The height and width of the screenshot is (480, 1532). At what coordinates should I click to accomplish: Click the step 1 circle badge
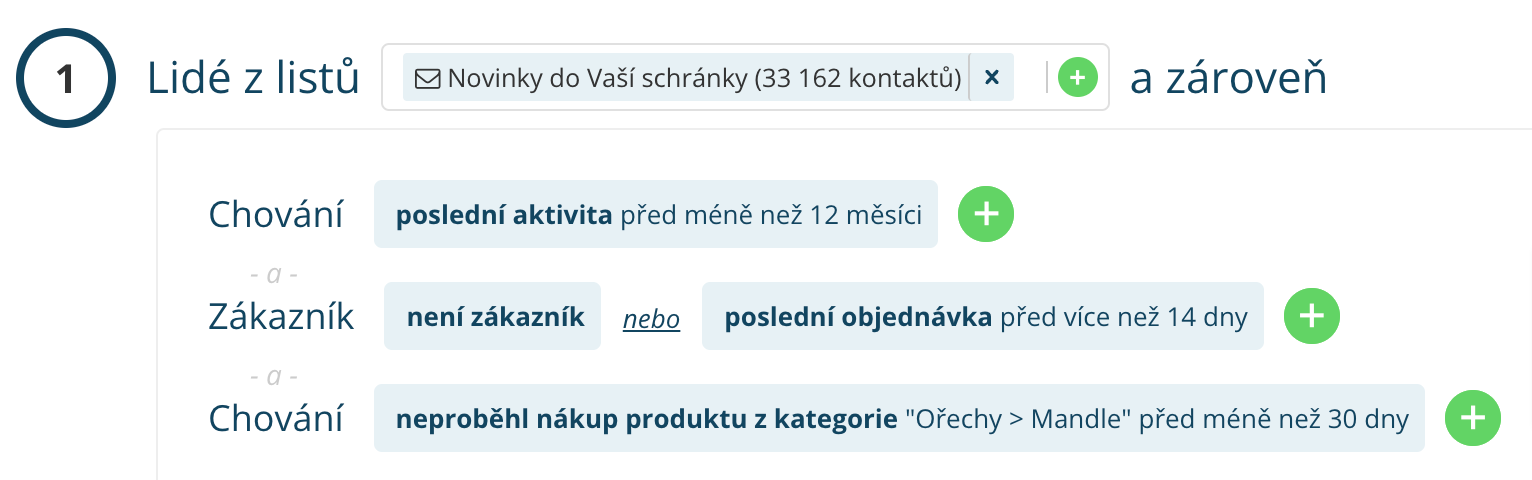[66, 79]
